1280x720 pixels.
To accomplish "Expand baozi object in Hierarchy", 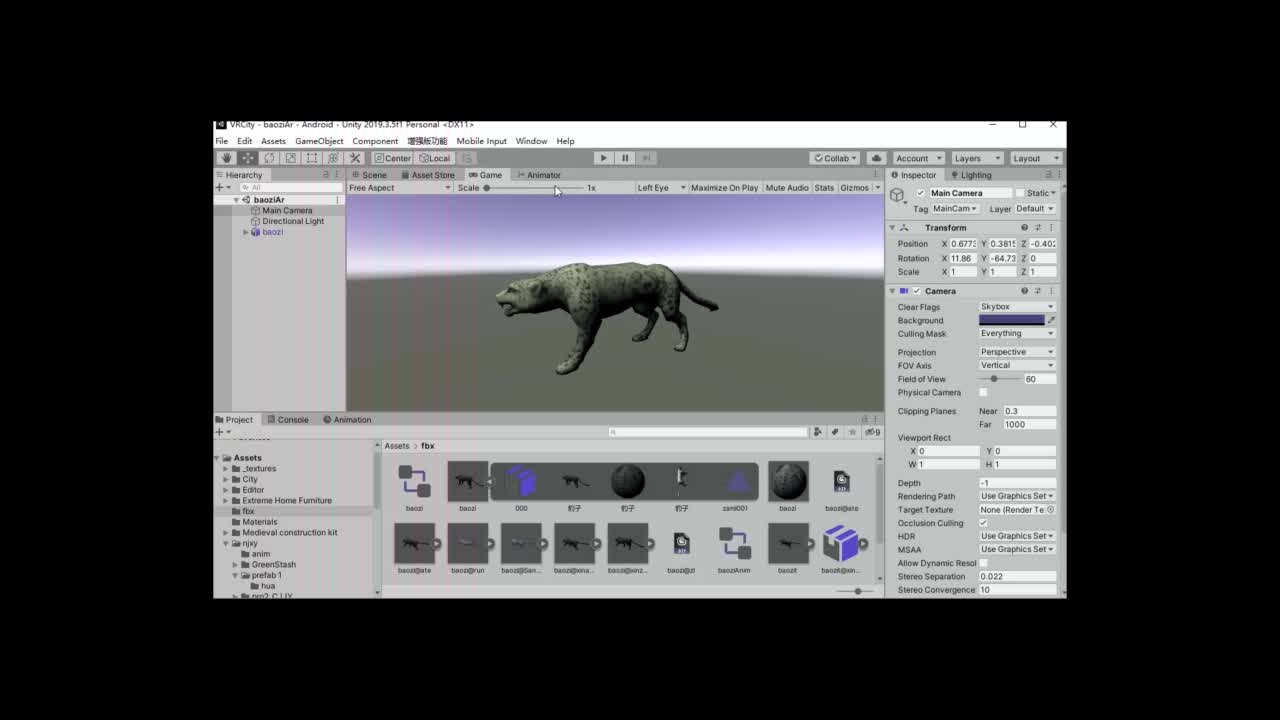I will 246,232.
